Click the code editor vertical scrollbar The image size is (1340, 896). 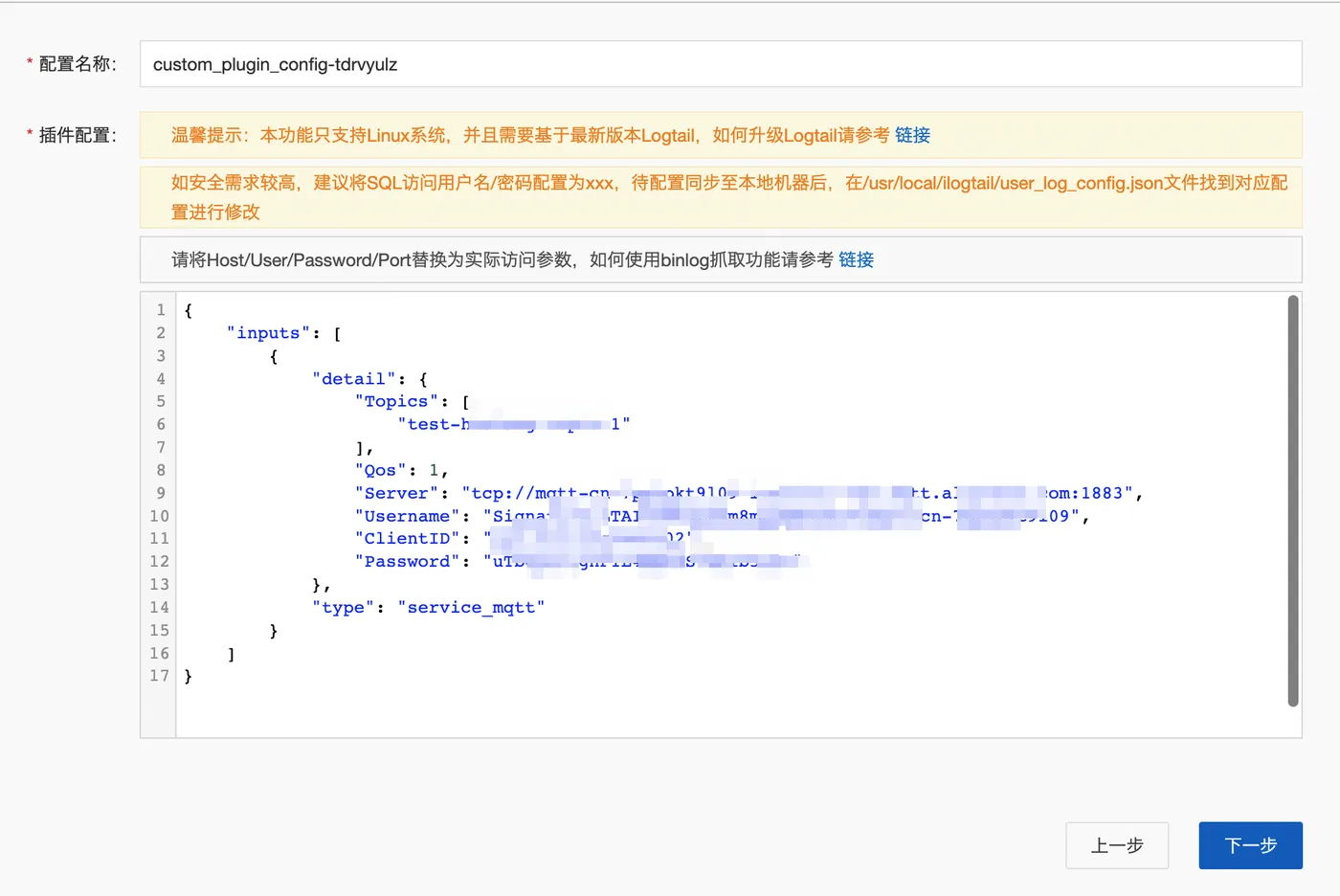pos(1293,501)
